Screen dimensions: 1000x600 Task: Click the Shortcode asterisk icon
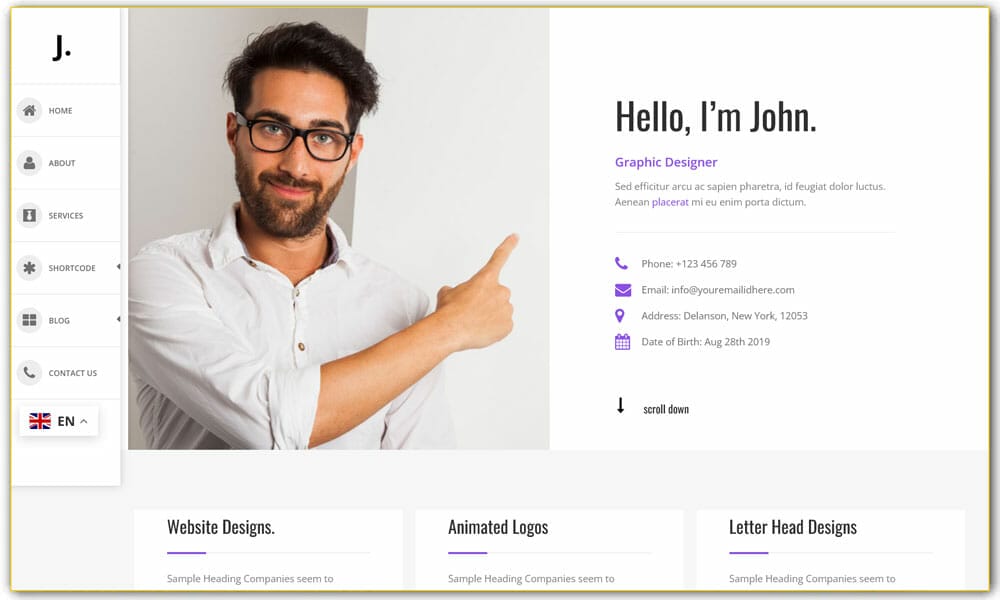tap(29, 268)
